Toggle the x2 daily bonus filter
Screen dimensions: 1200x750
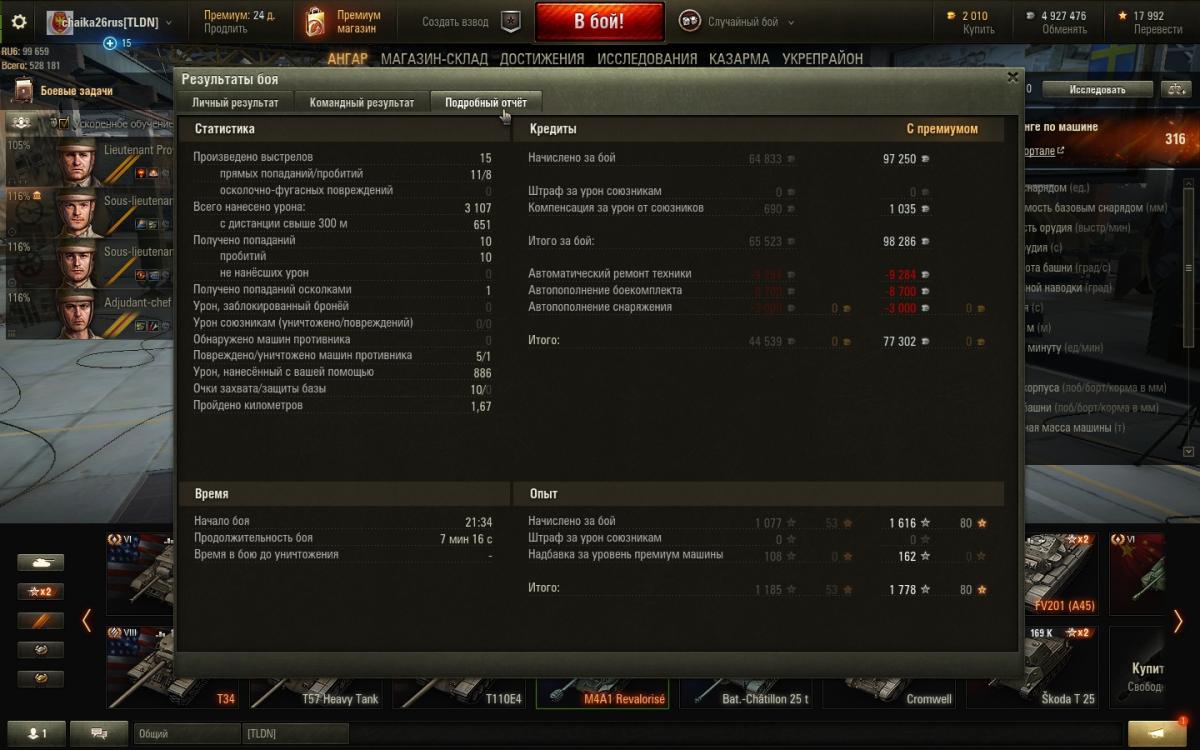(x=40, y=591)
